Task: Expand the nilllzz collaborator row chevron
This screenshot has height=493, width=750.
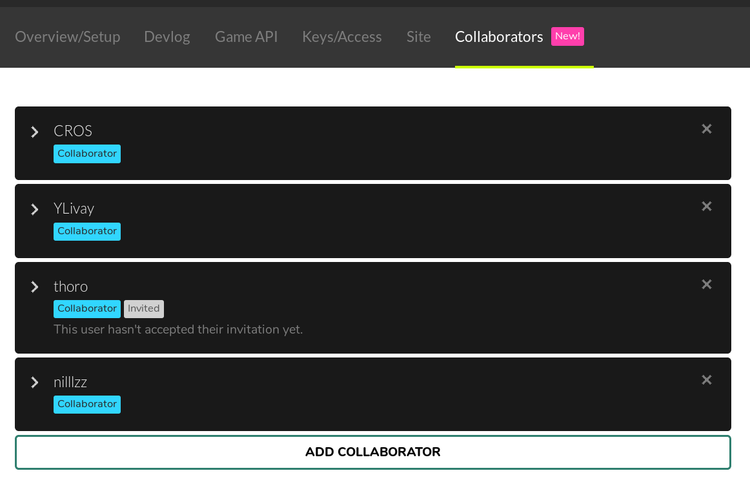Action: coord(34,383)
